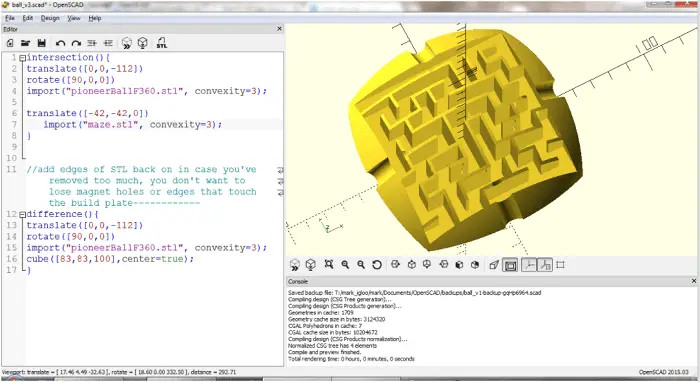Export the model as STL
This screenshot has height=382, width=700.
162,43
